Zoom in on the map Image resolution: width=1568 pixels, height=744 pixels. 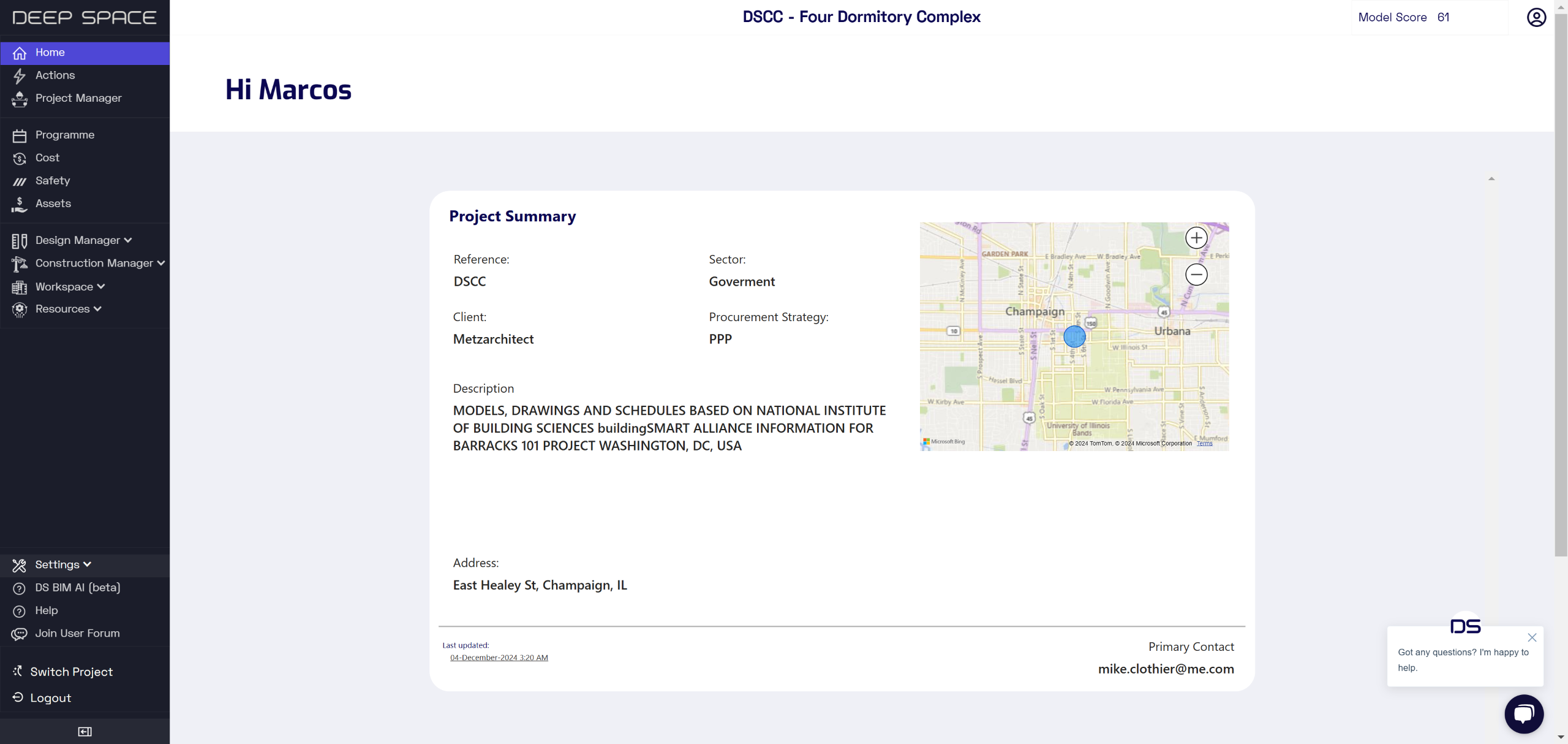(1196, 238)
